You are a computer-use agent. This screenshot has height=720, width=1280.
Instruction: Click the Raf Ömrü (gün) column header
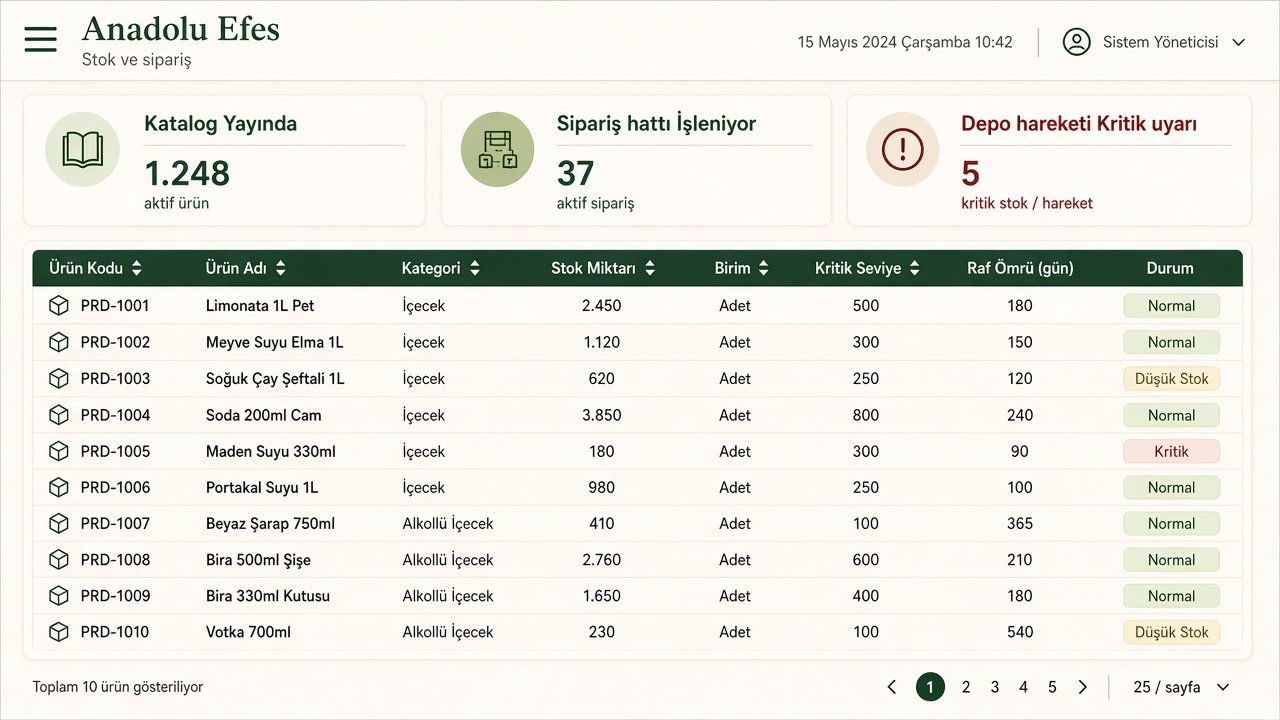(1020, 268)
